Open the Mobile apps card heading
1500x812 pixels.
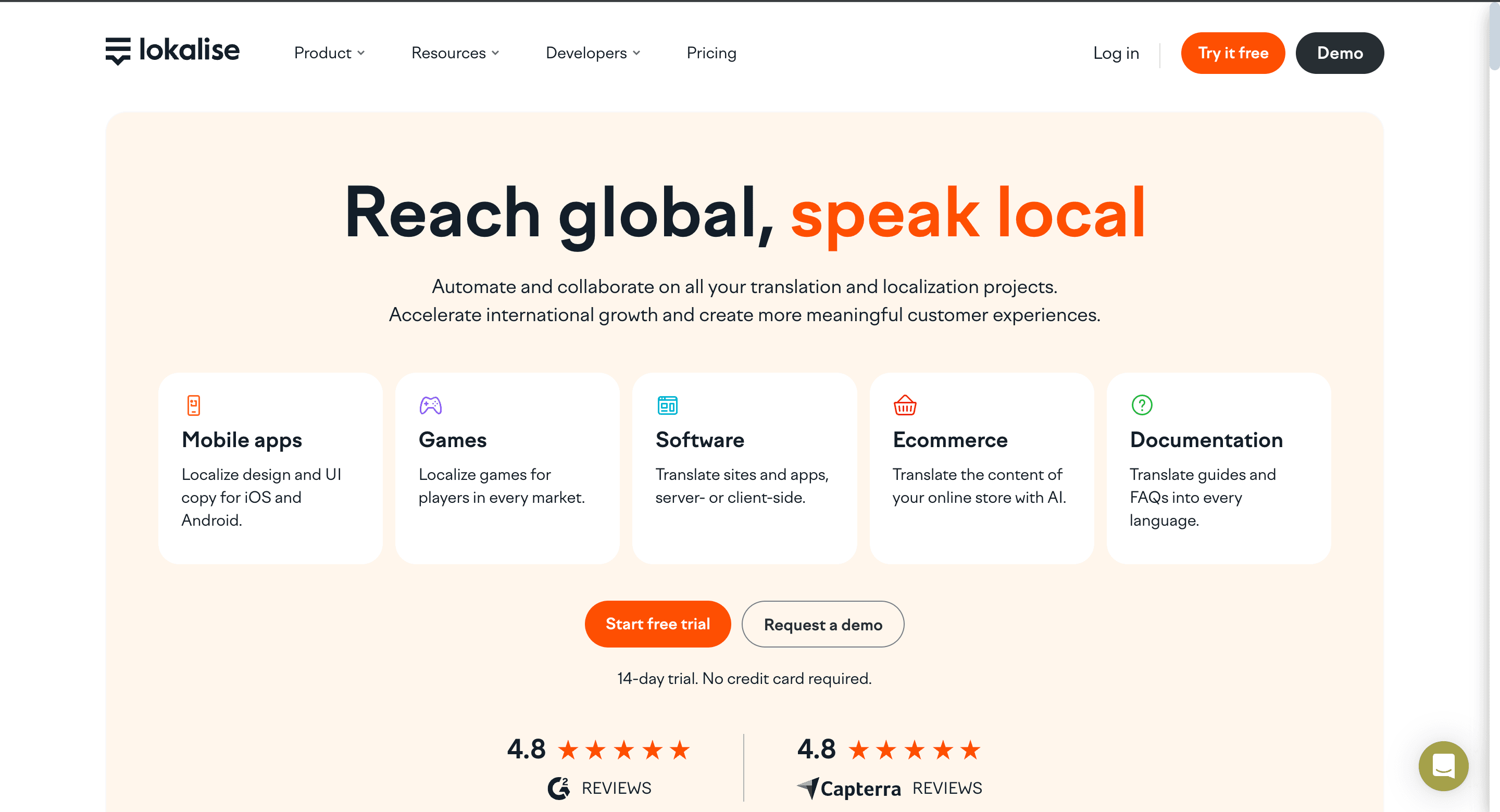coord(242,440)
